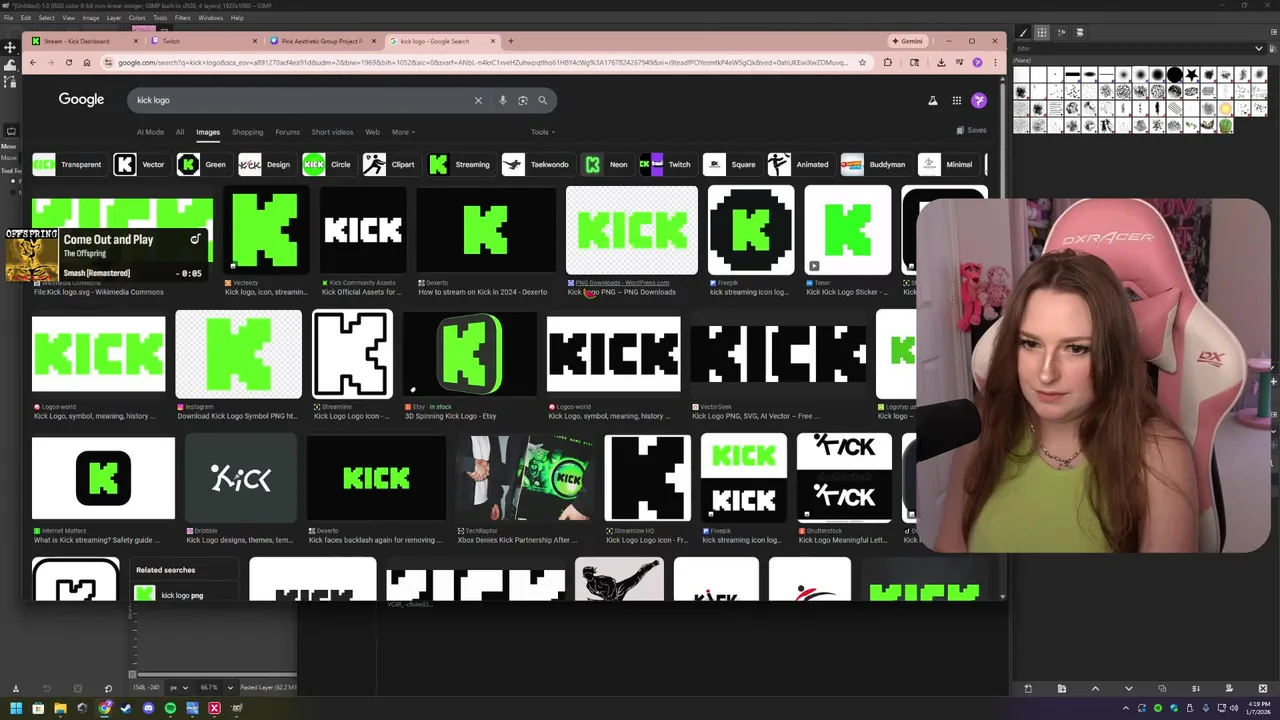Start voice search with microphone
The image size is (1280, 720).
pyautogui.click(x=502, y=100)
